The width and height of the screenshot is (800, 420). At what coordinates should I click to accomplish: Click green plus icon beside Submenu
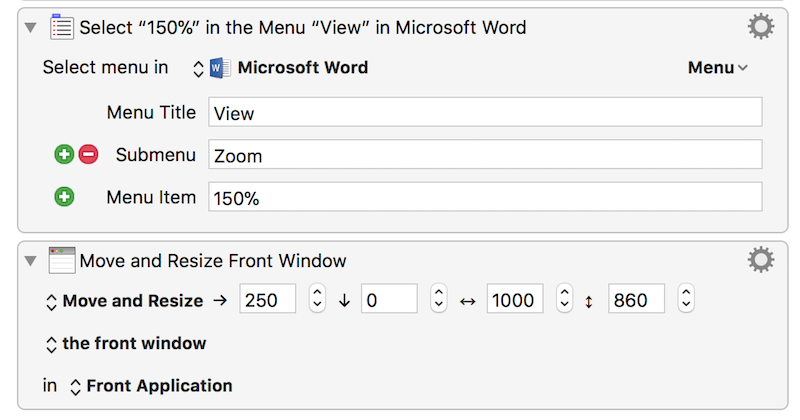(64, 154)
